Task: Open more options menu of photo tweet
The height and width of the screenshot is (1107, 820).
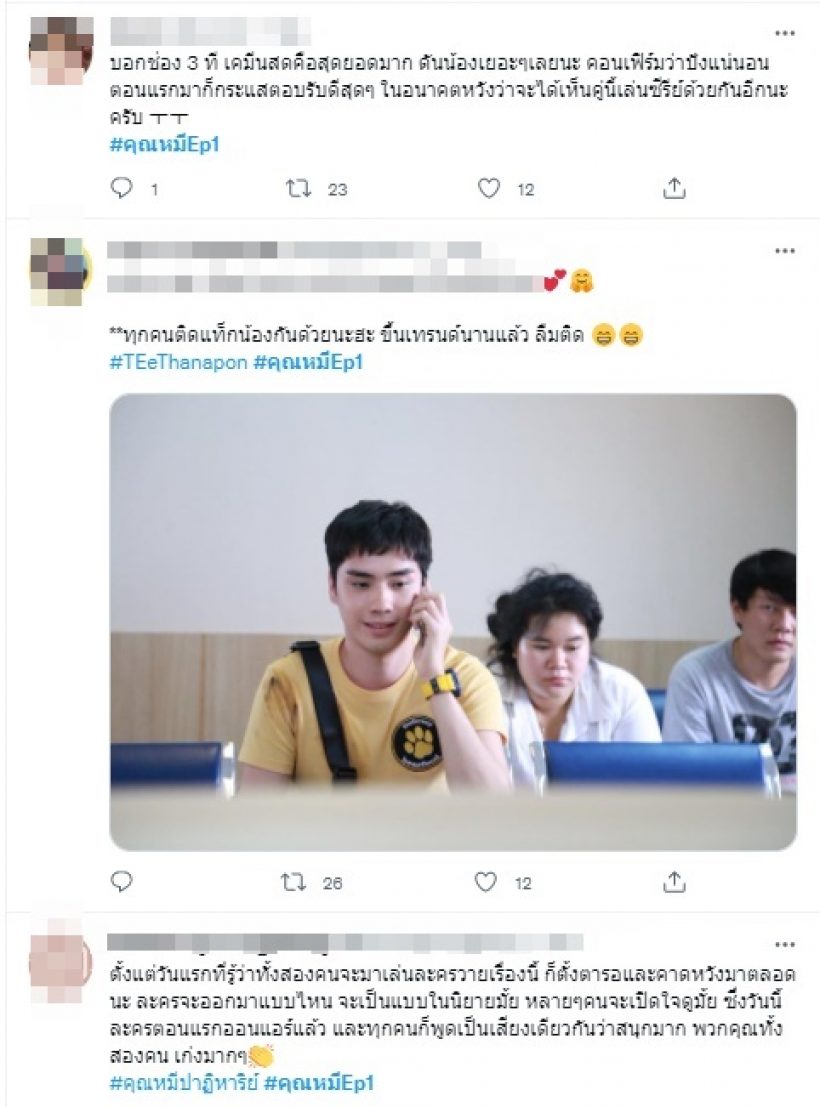Action: pyautogui.click(x=785, y=251)
